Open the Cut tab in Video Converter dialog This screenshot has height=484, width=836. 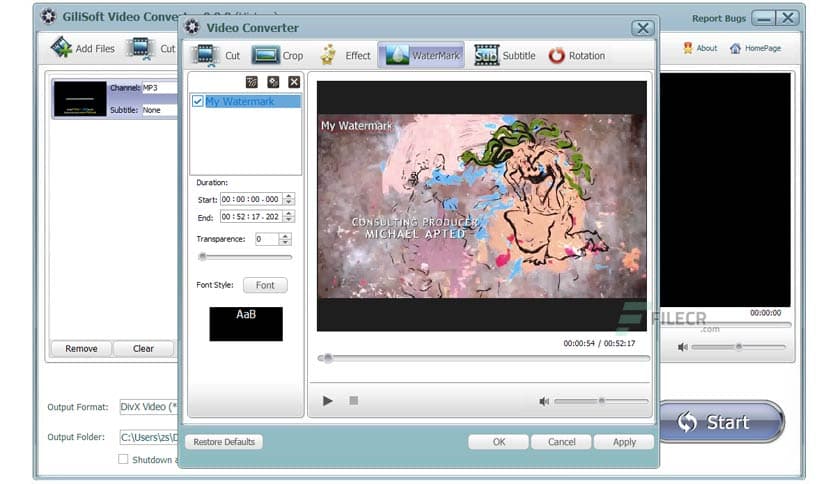[x=216, y=55]
